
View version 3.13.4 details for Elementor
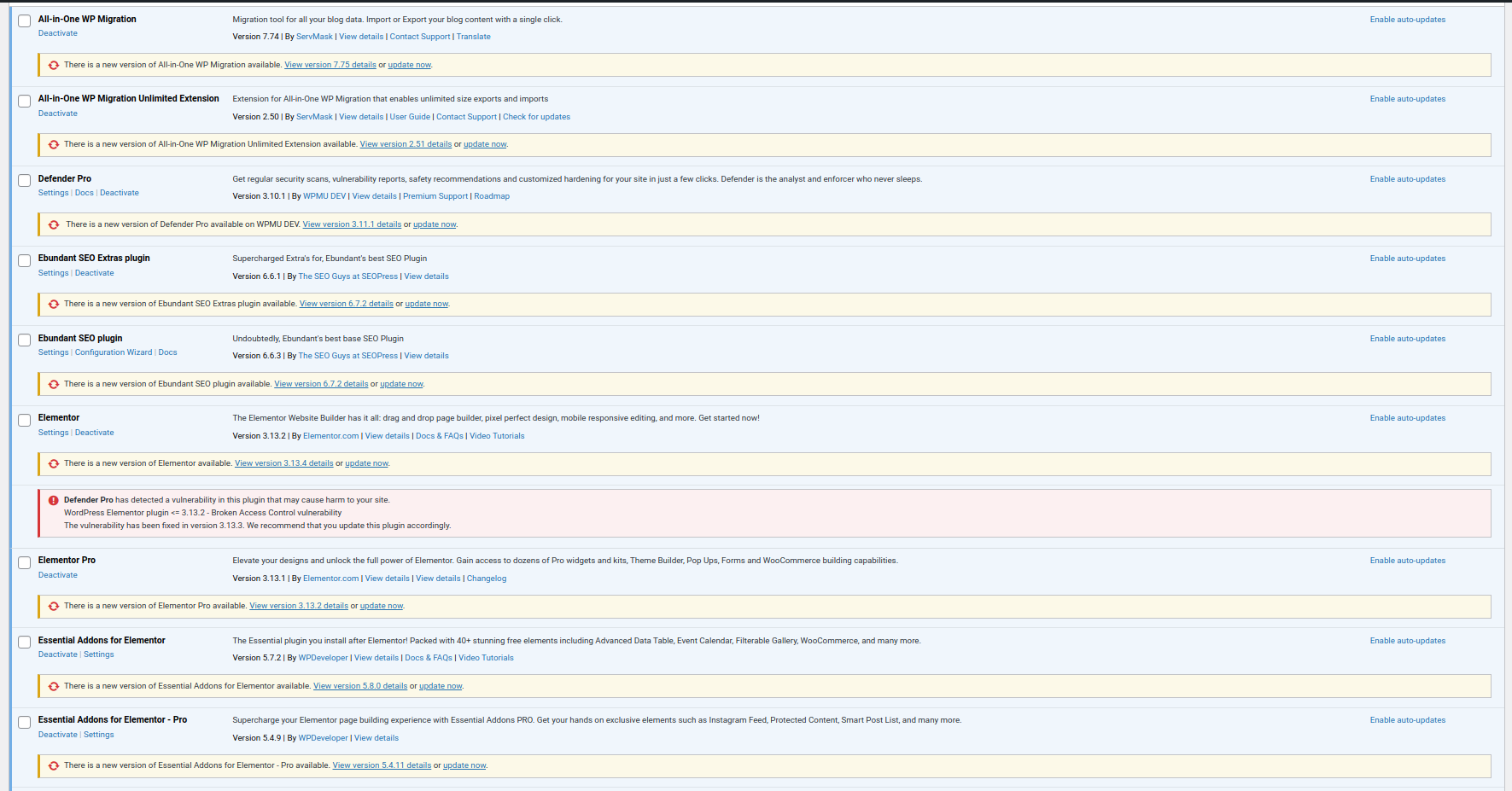283,463
